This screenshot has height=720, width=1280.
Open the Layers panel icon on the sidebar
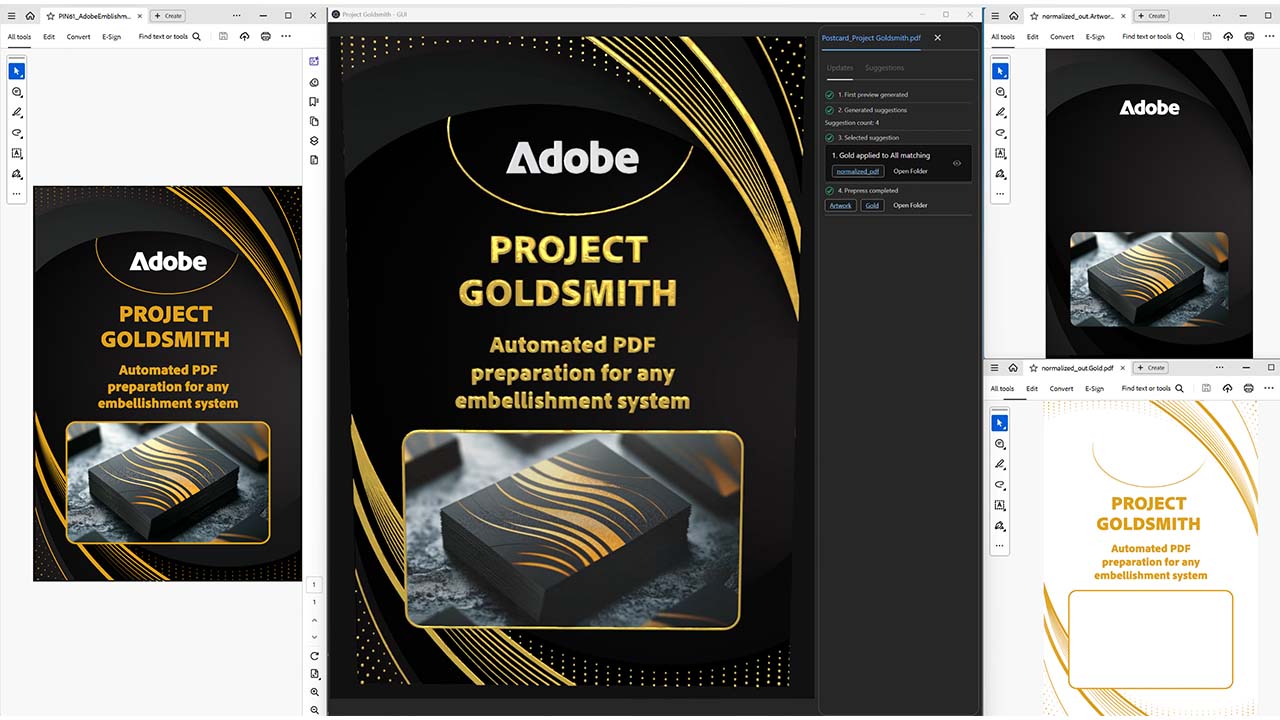pyautogui.click(x=314, y=140)
